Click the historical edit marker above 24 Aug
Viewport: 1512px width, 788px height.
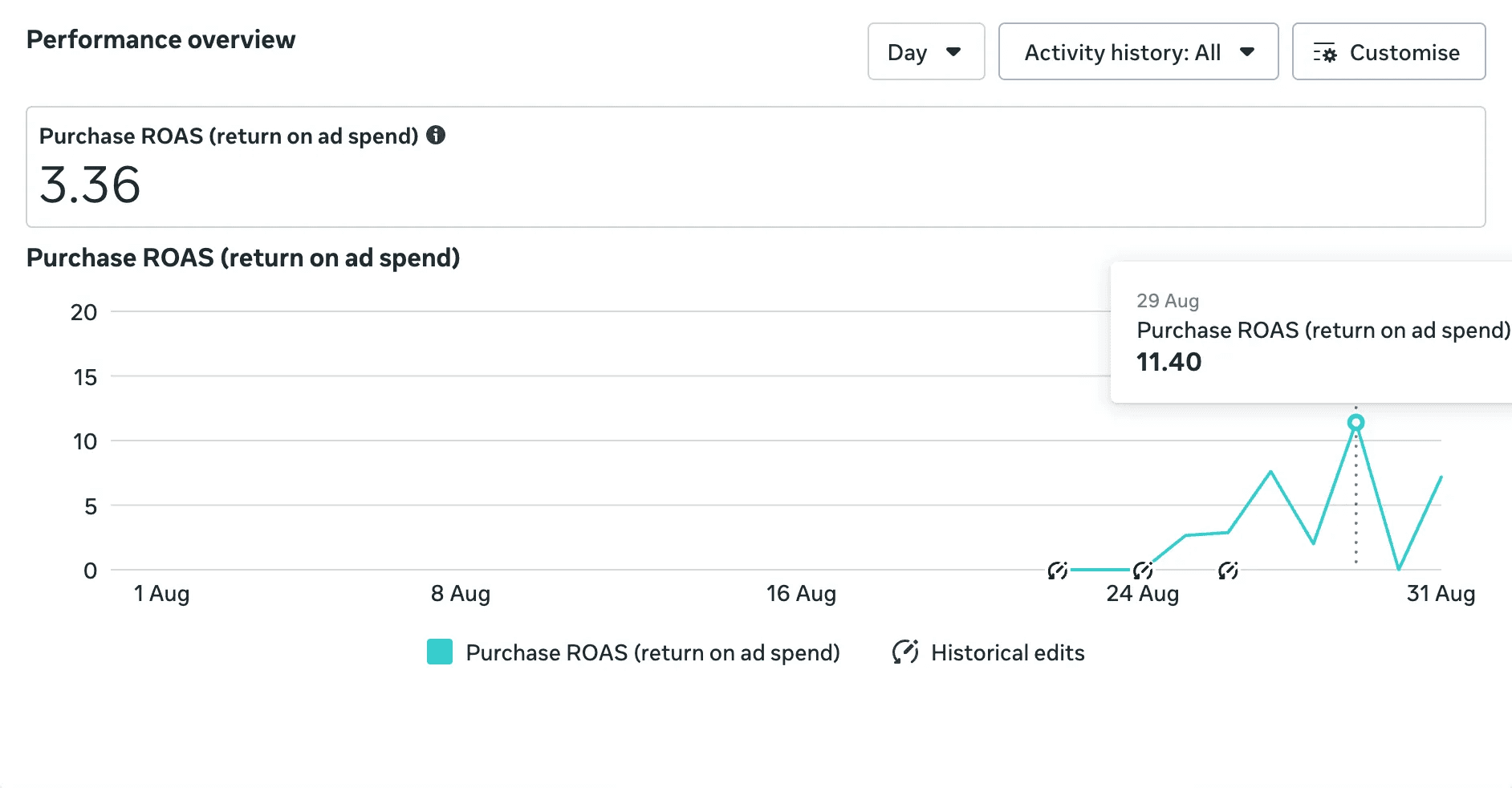pos(1143,571)
